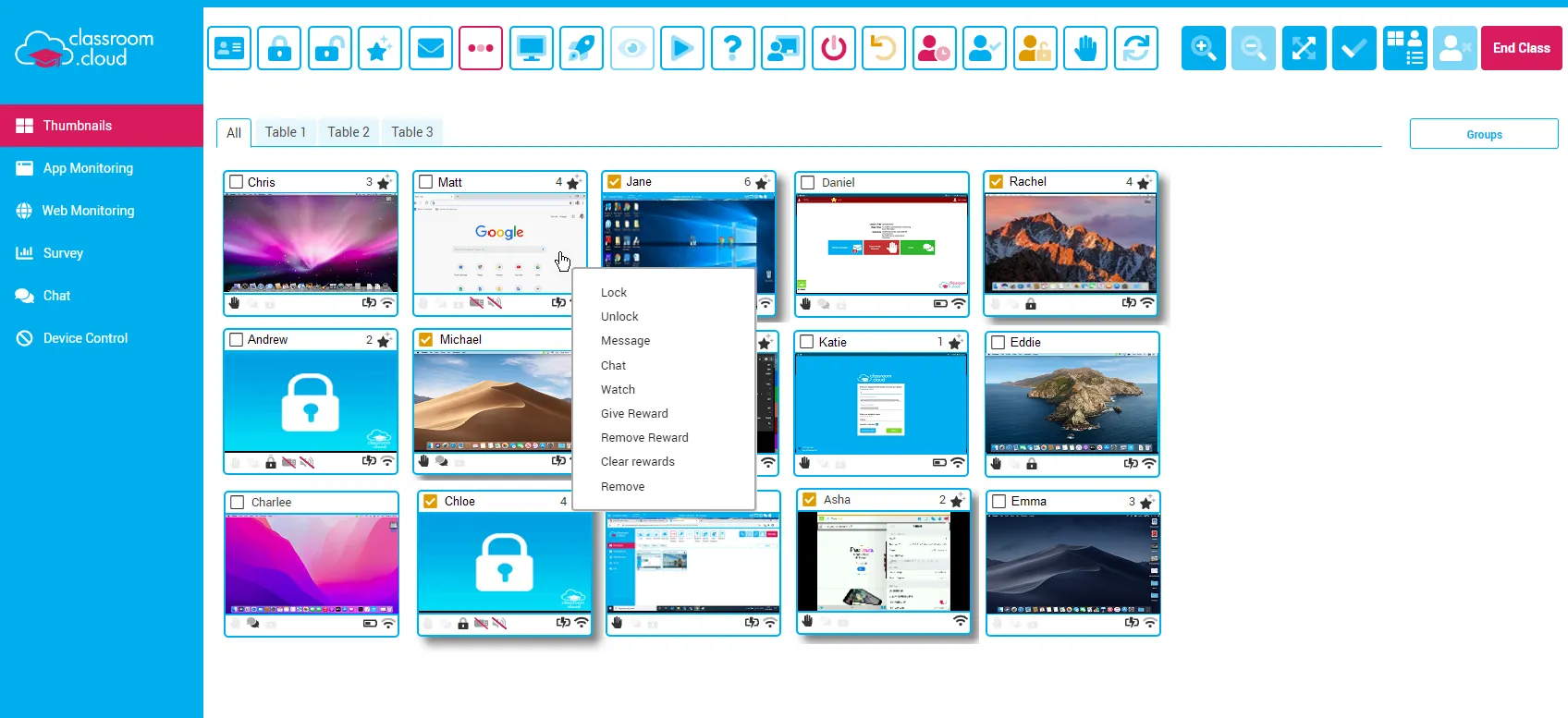Tick the checkbox next to Chris
Image resolution: width=1568 pixels, height=718 pixels.
pyautogui.click(x=237, y=182)
